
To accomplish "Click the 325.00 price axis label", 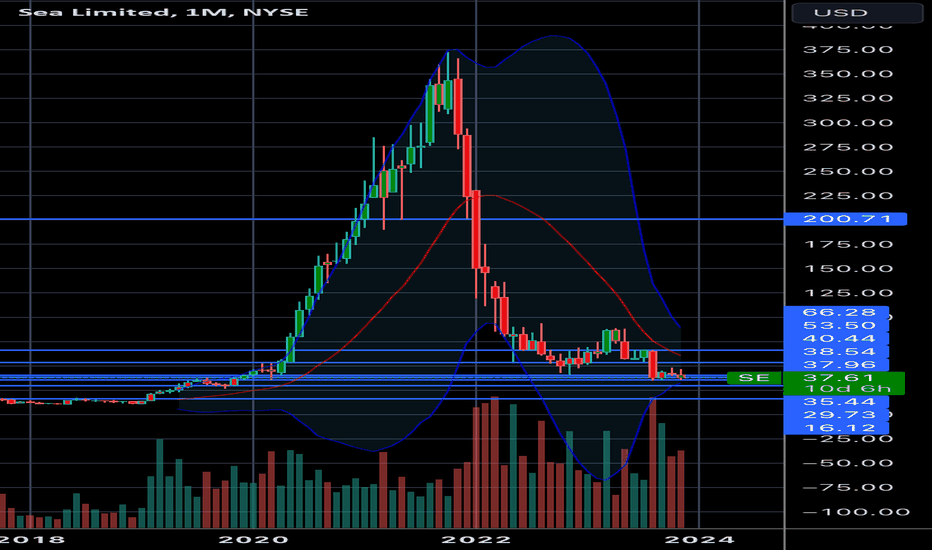I will point(848,98).
